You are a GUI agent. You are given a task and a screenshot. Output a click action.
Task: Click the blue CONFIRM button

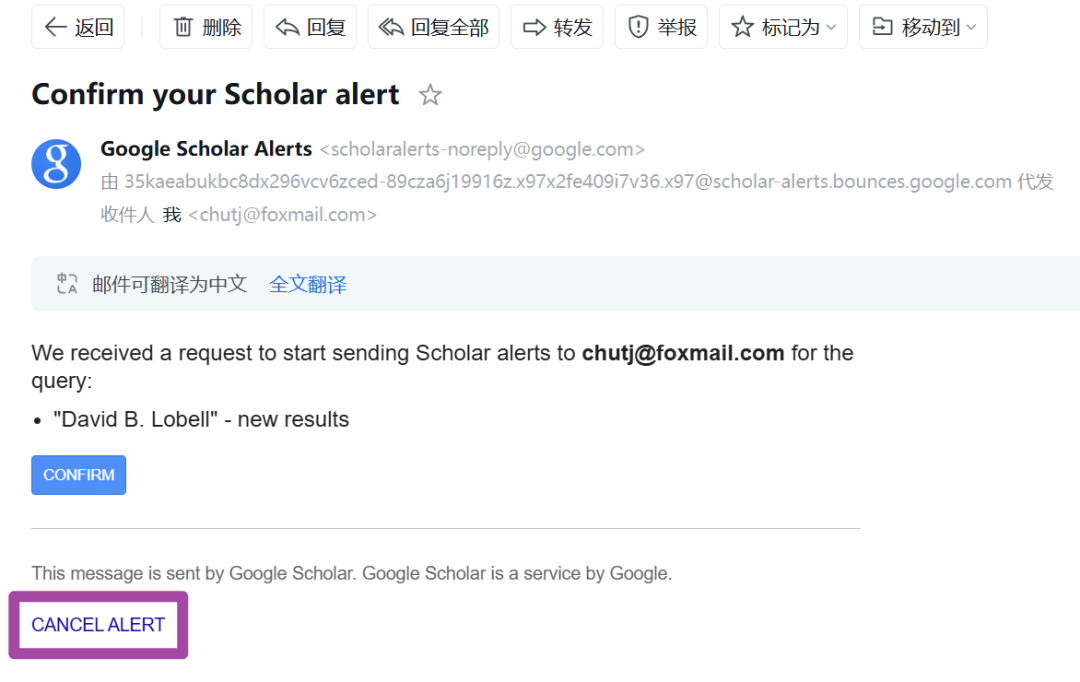tap(79, 475)
